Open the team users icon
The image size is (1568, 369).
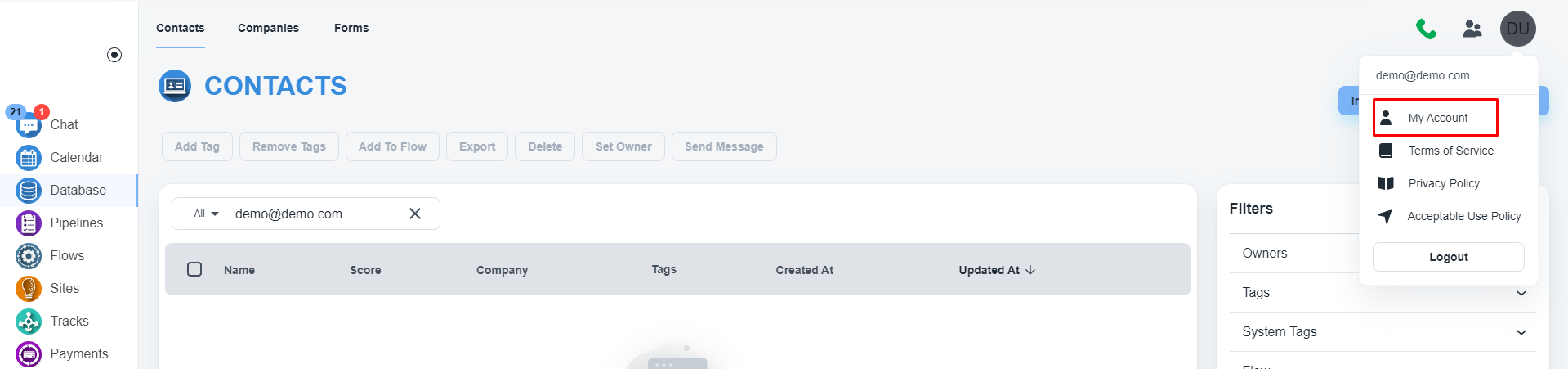pyautogui.click(x=1472, y=29)
